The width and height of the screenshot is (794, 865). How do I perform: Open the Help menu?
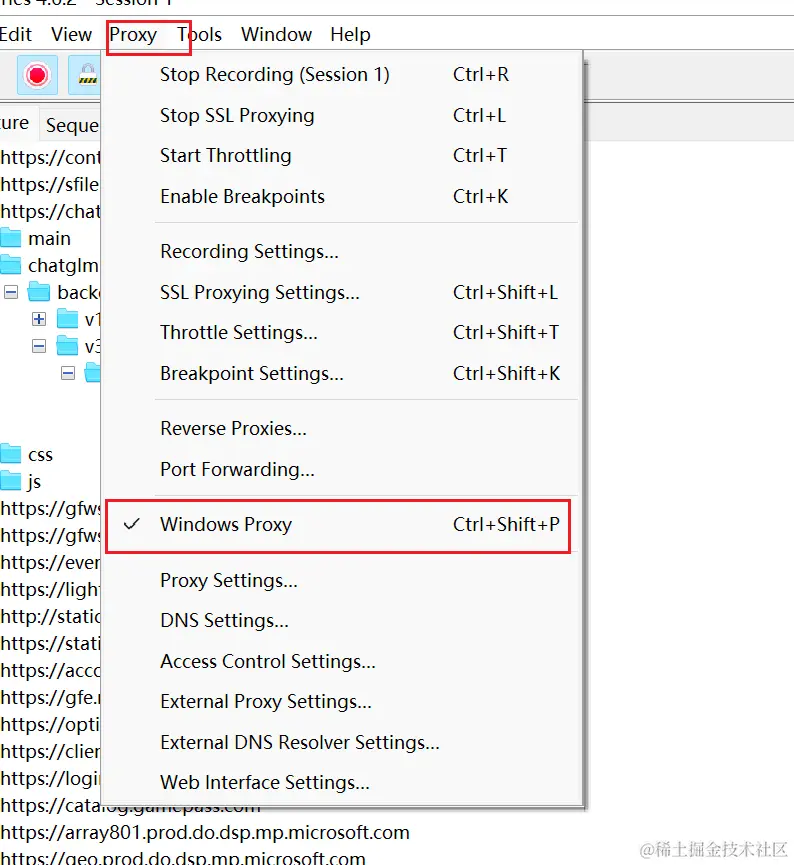(350, 34)
